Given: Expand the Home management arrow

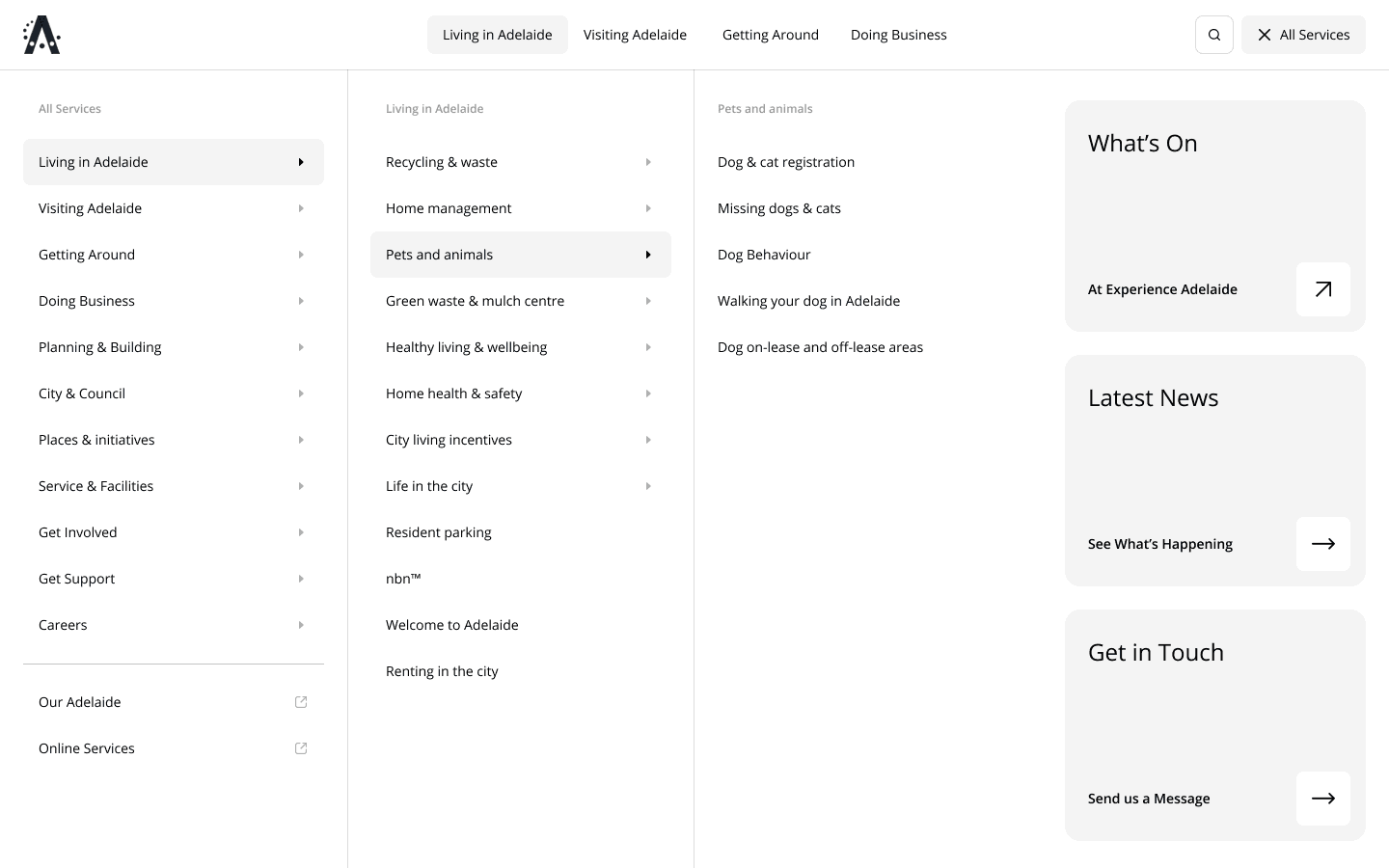Looking at the screenshot, I should [648, 208].
